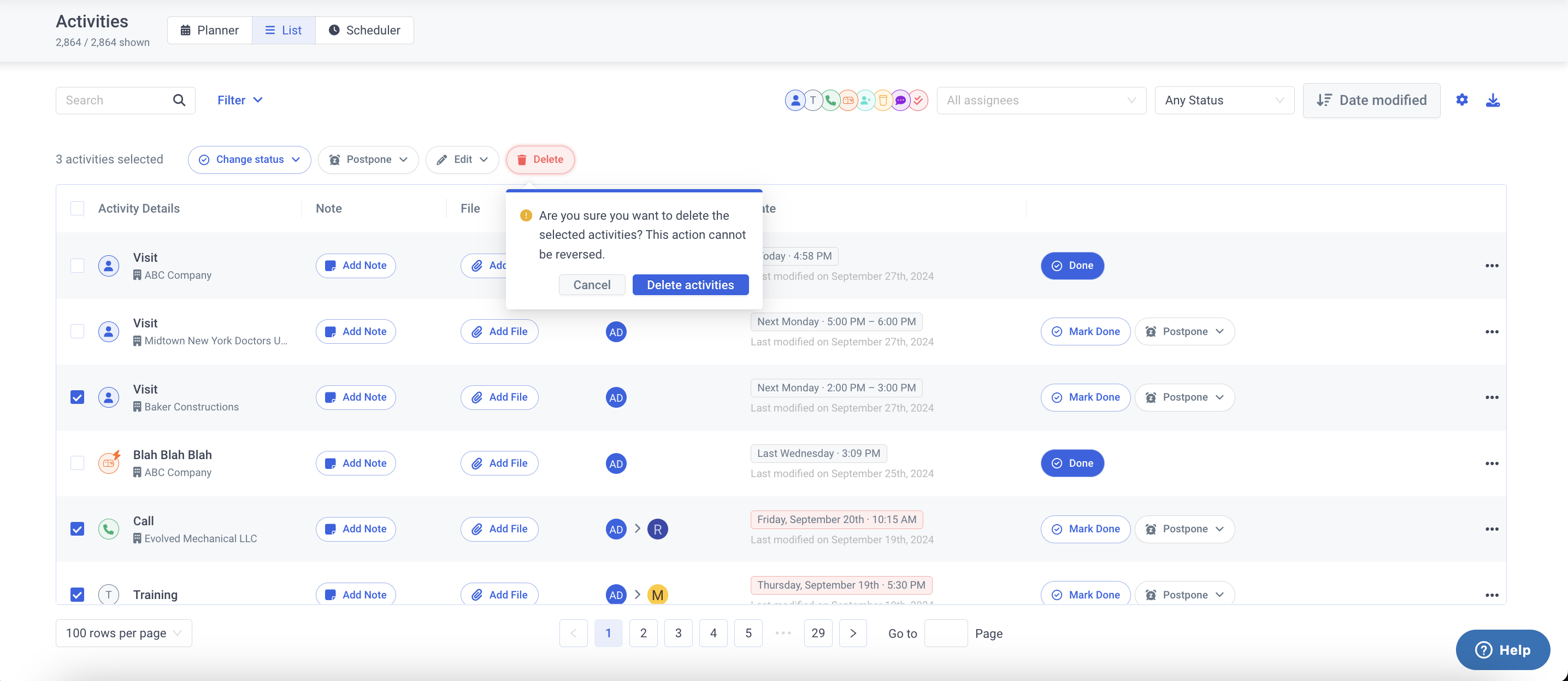
Task: Click the T icon of Training activity
Action: click(x=108, y=595)
